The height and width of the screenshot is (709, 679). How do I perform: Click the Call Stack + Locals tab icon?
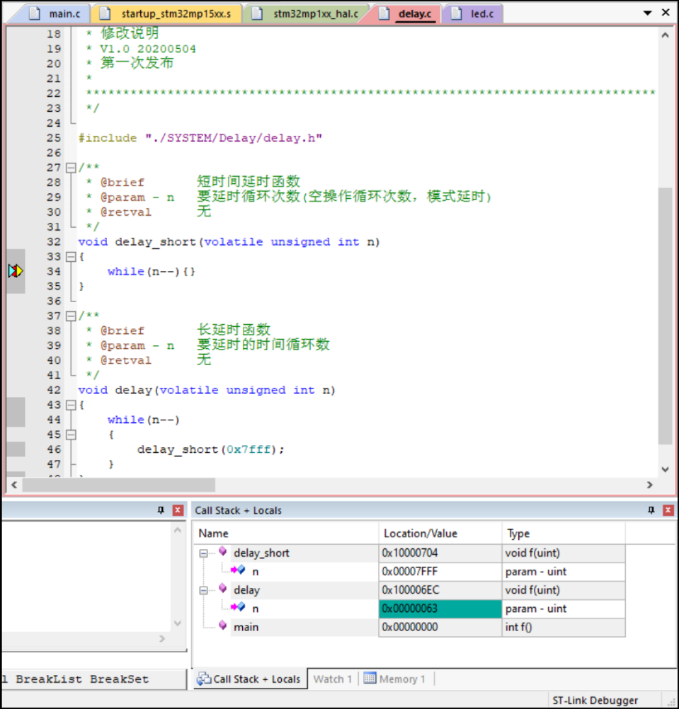coord(204,678)
